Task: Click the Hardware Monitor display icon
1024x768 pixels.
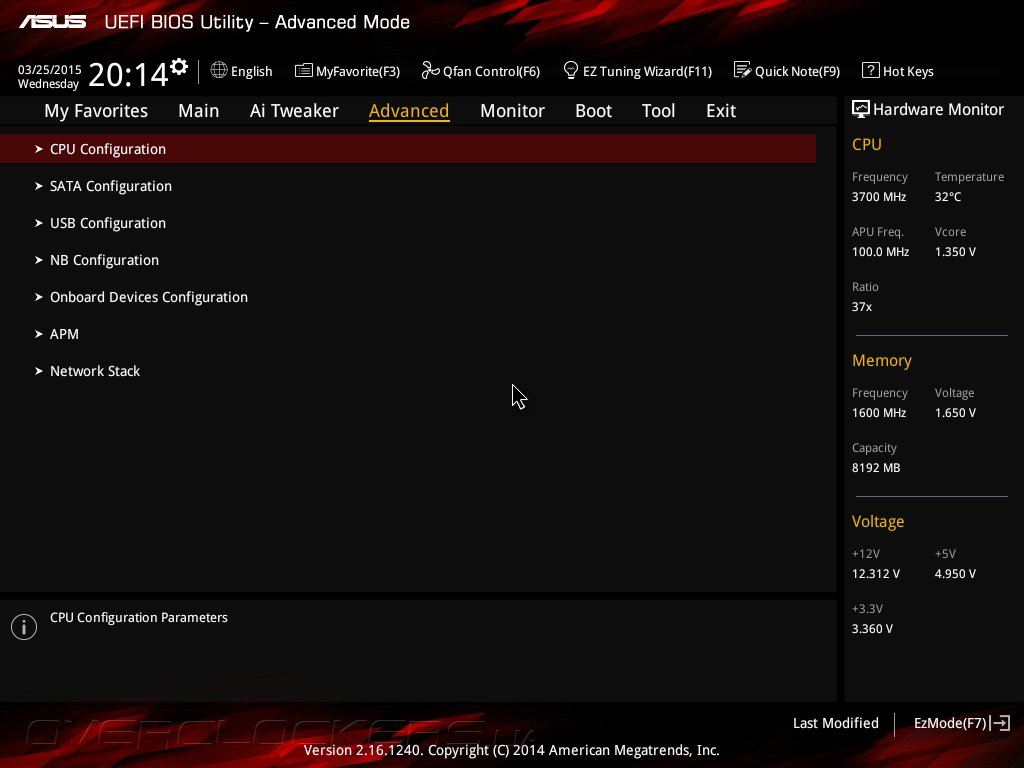Action: (861, 109)
